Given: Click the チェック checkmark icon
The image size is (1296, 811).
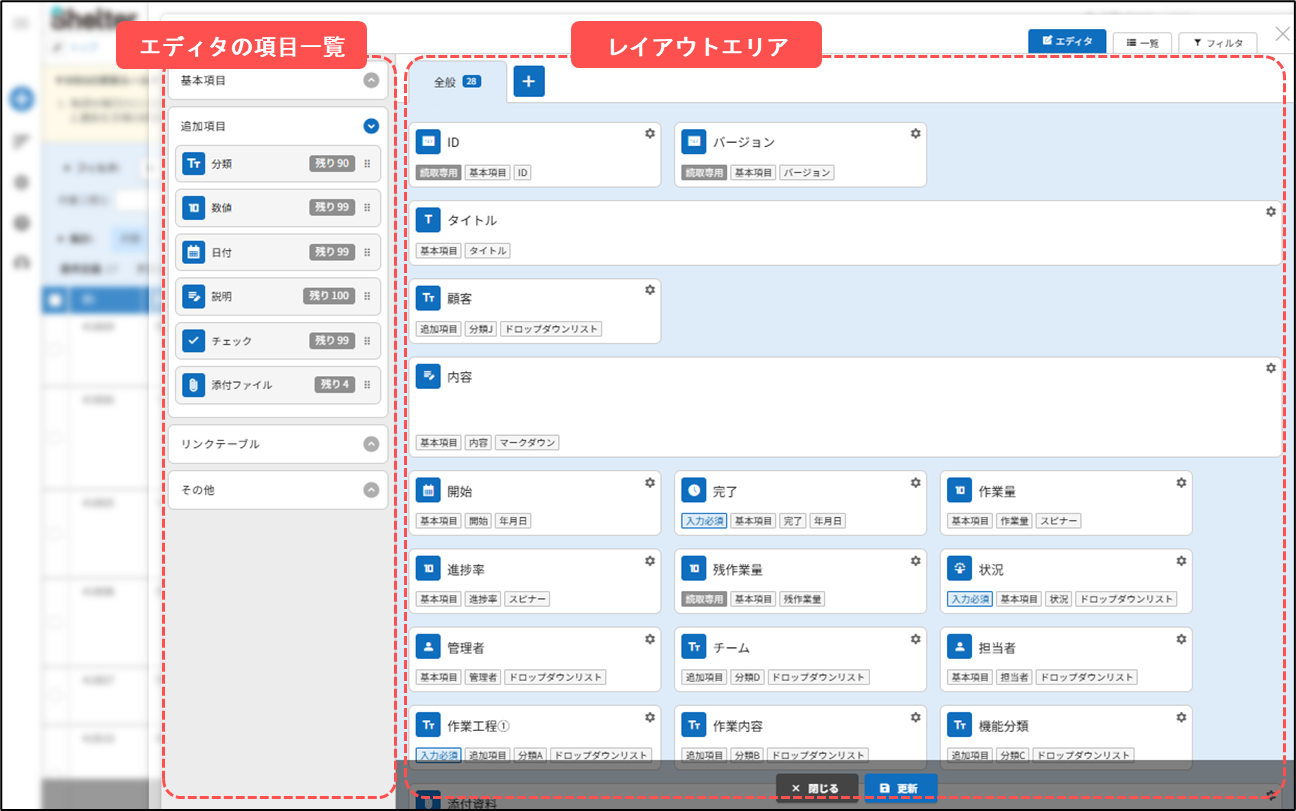Looking at the screenshot, I should (x=194, y=341).
